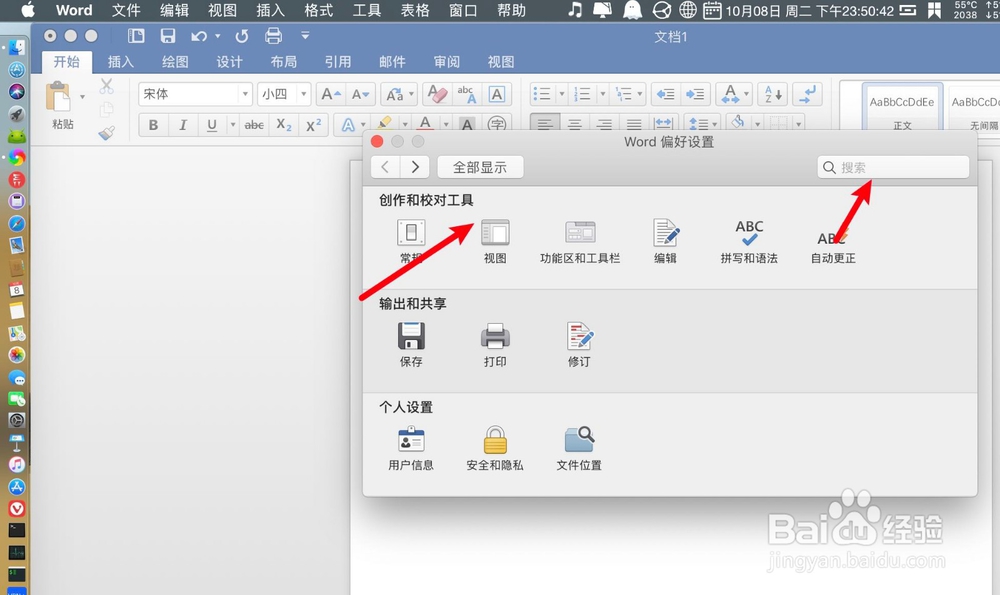
Task: Open the 文件 menu in the menu bar
Action: tap(126, 10)
